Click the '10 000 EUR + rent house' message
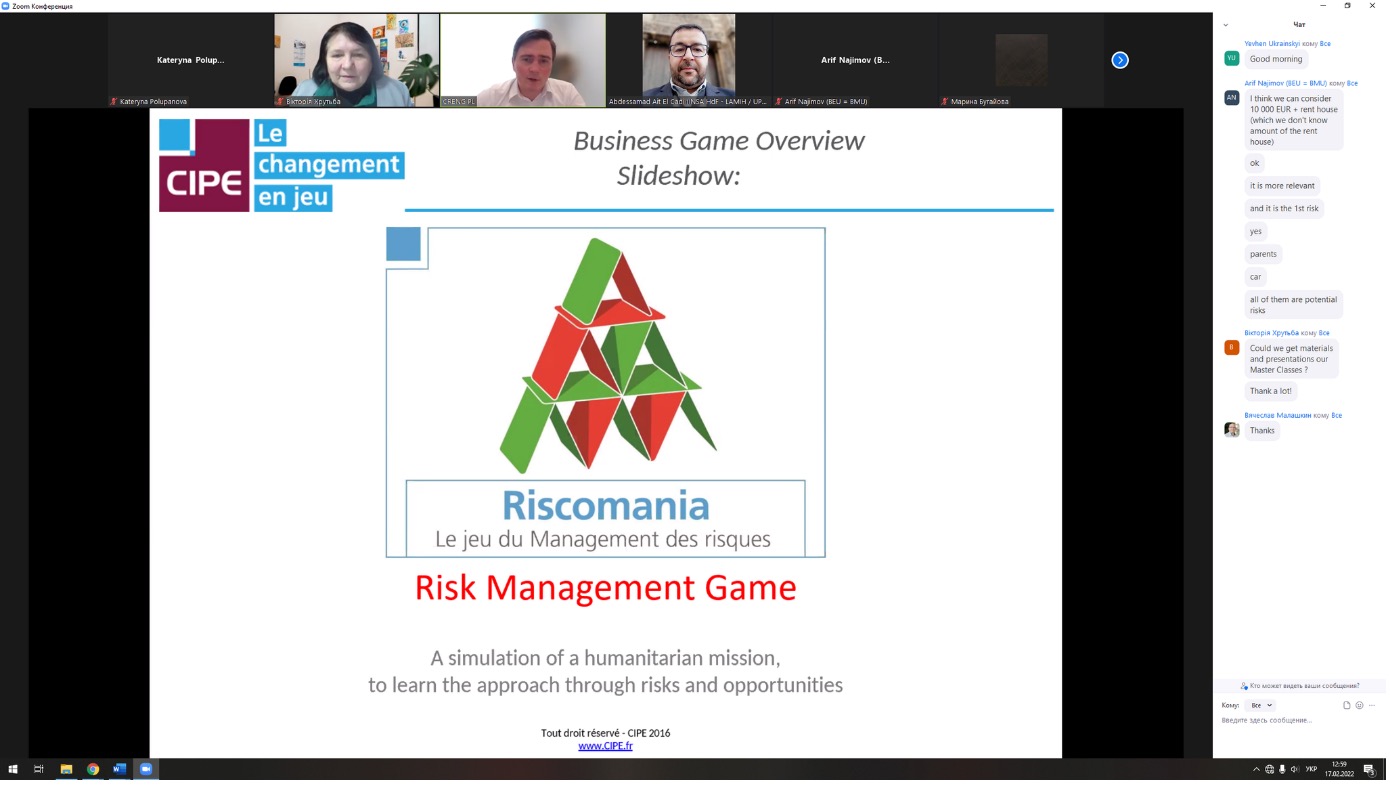The width and height of the screenshot is (1390, 785). click(1294, 120)
